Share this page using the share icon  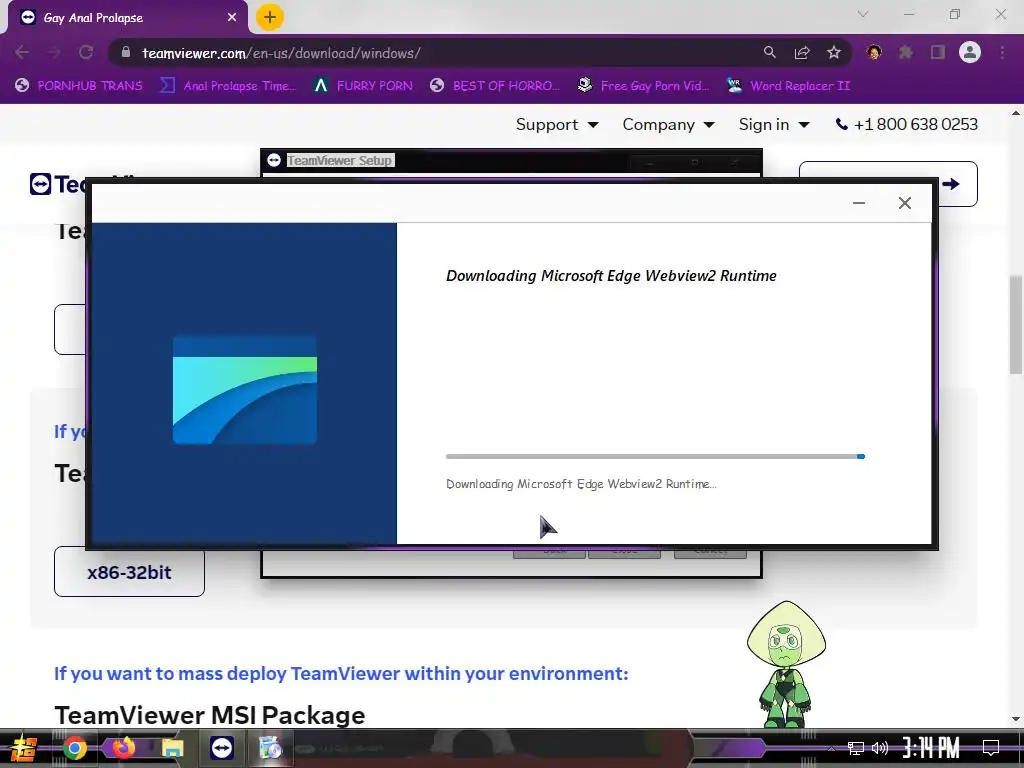802,53
